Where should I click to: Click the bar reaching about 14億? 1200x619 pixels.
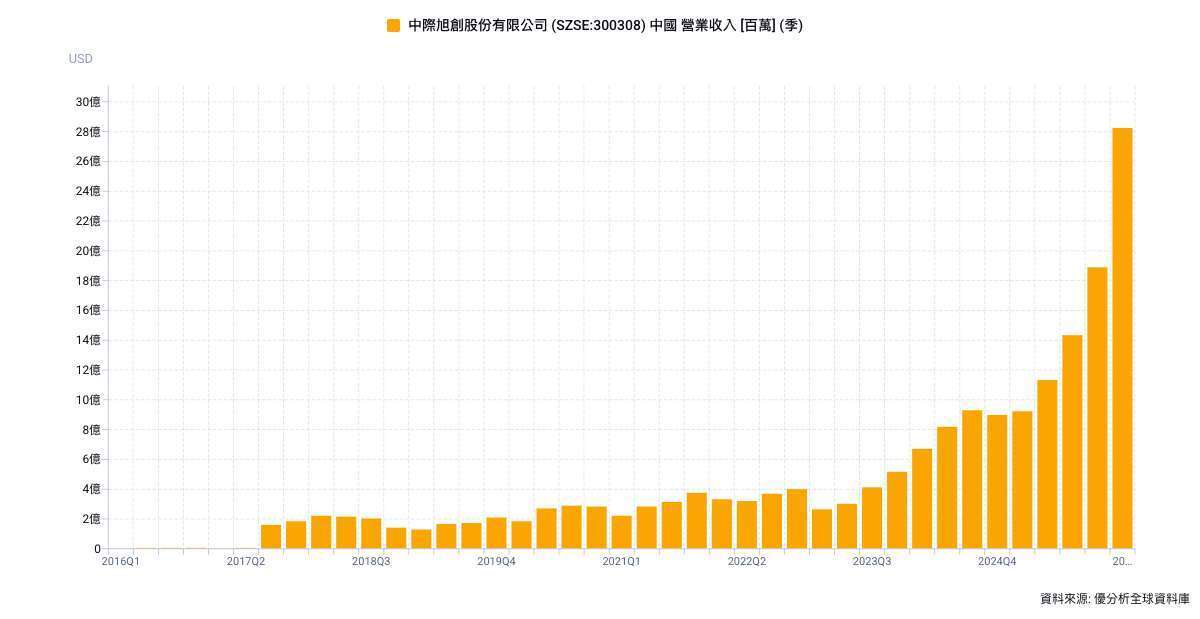coord(1072,442)
